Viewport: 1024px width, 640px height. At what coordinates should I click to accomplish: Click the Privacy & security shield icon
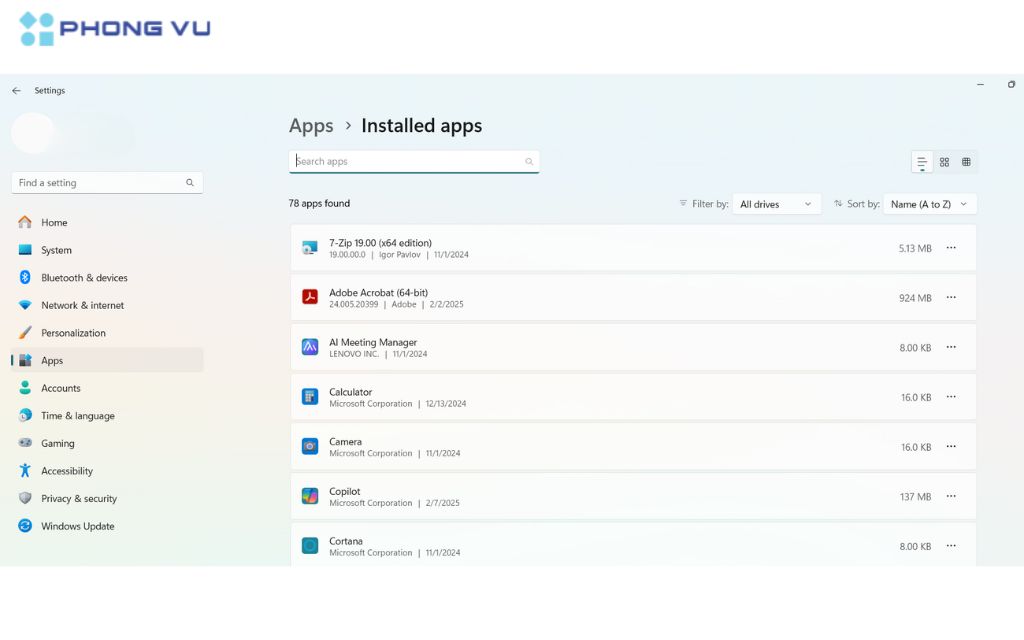(25, 498)
